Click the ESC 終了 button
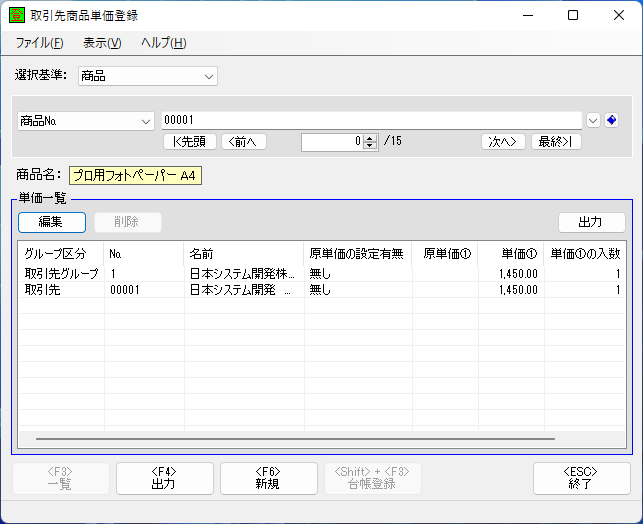This screenshot has width=643, height=524. click(581, 478)
